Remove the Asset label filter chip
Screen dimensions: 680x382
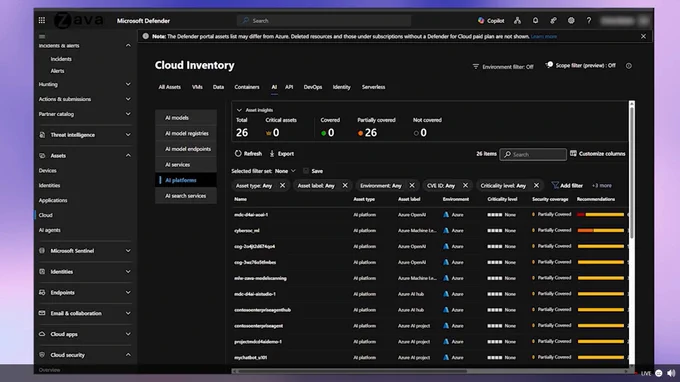pos(345,186)
